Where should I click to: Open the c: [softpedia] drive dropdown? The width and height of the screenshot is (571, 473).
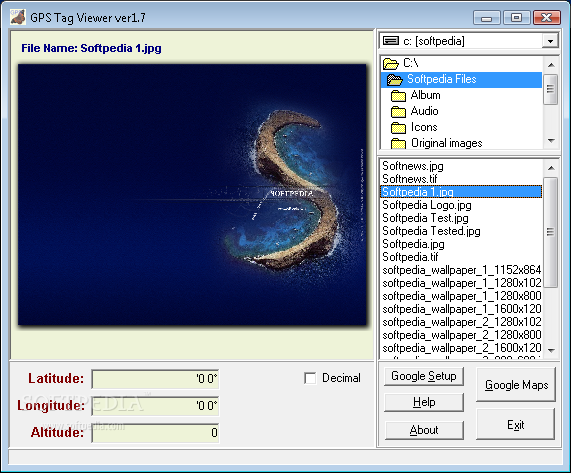click(x=550, y=41)
